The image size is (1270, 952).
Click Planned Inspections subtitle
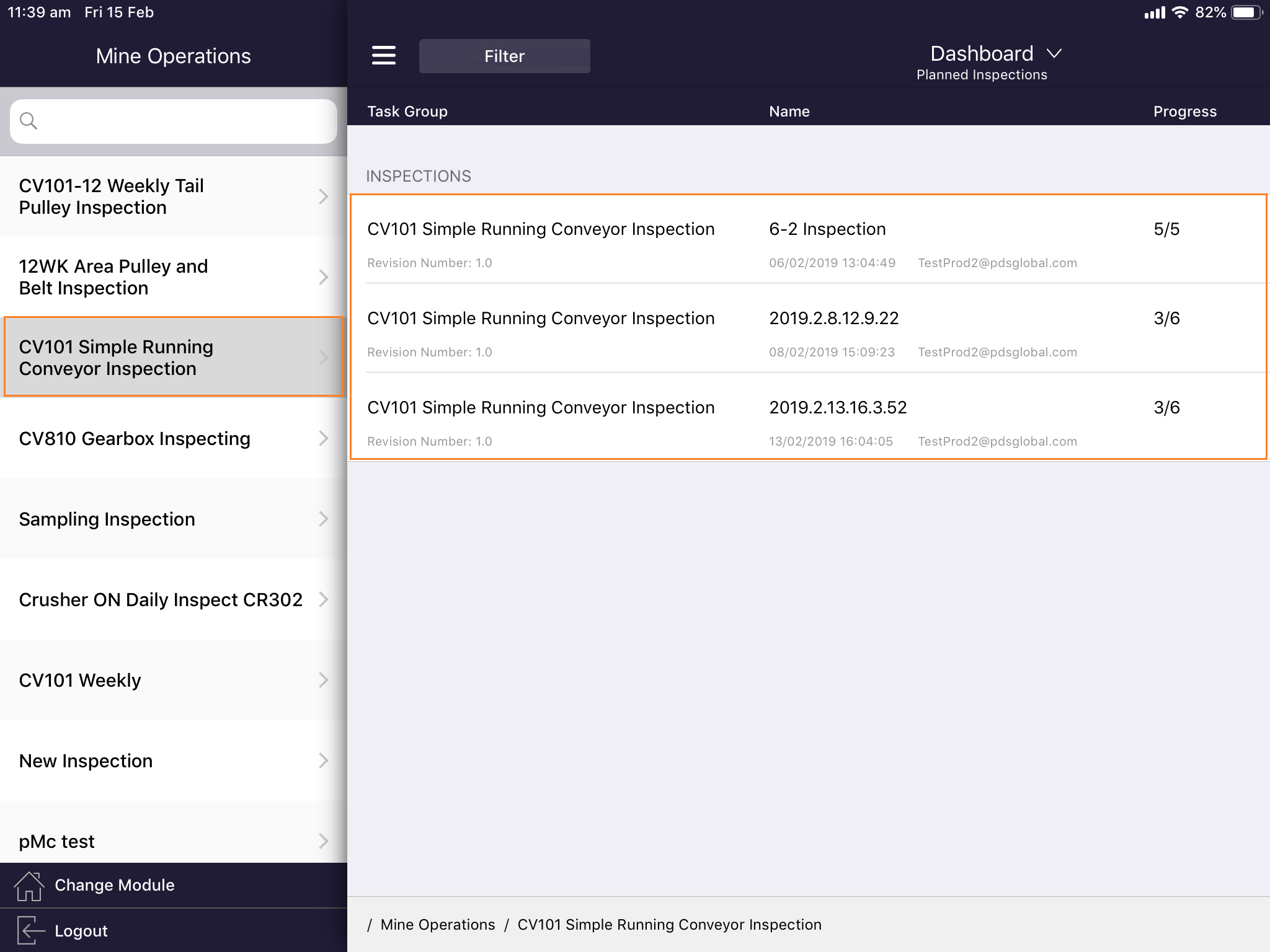982,75
